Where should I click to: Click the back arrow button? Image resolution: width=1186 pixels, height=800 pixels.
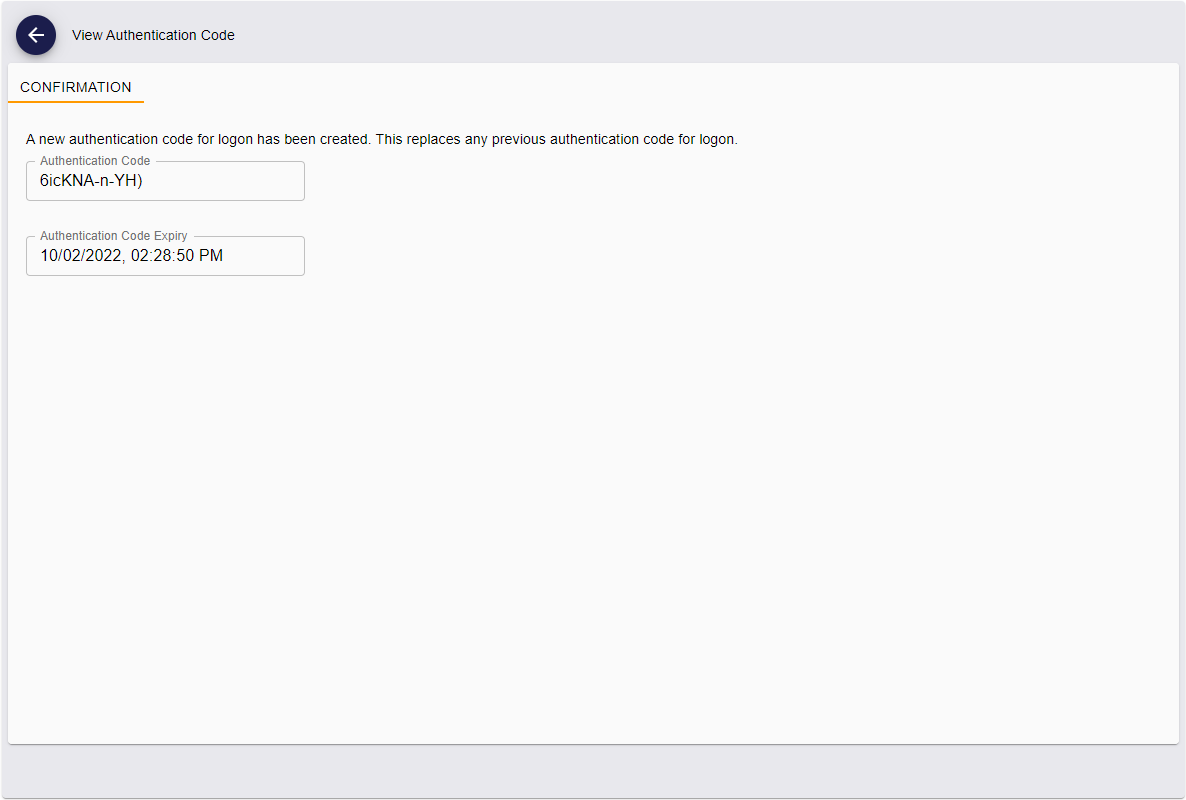pyautogui.click(x=36, y=35)
